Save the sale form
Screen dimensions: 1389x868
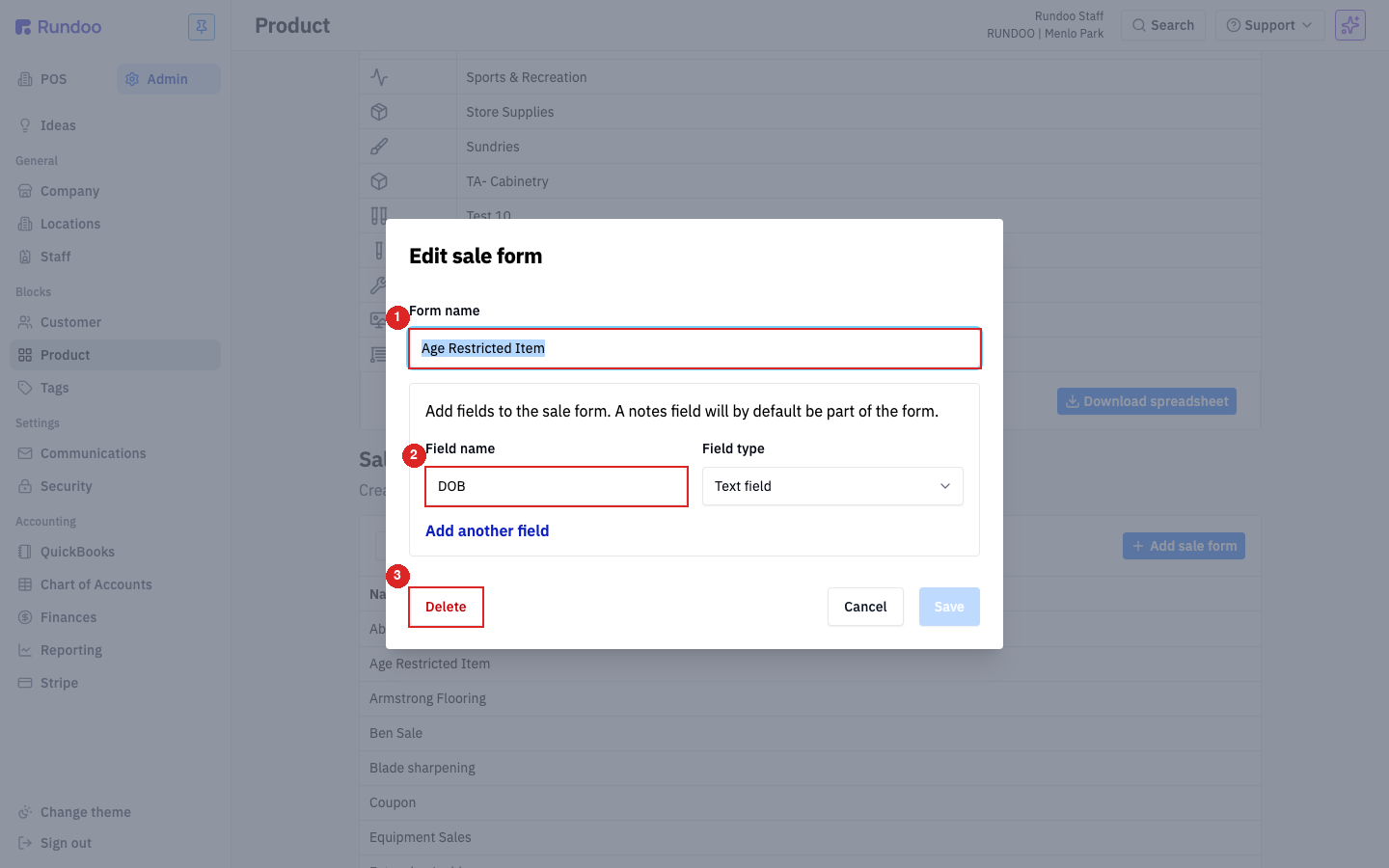(x=949, y=607)
